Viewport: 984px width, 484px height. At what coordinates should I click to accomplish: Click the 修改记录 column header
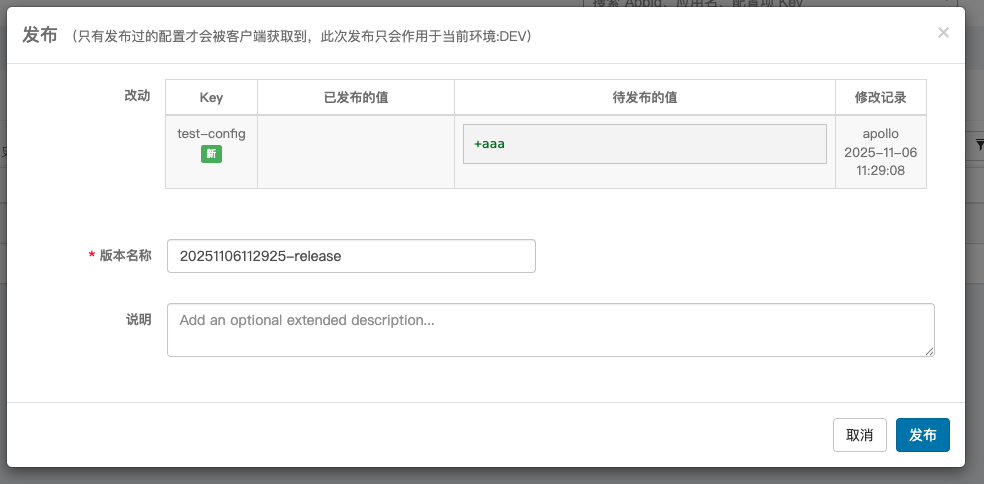(x=880, y=97)
